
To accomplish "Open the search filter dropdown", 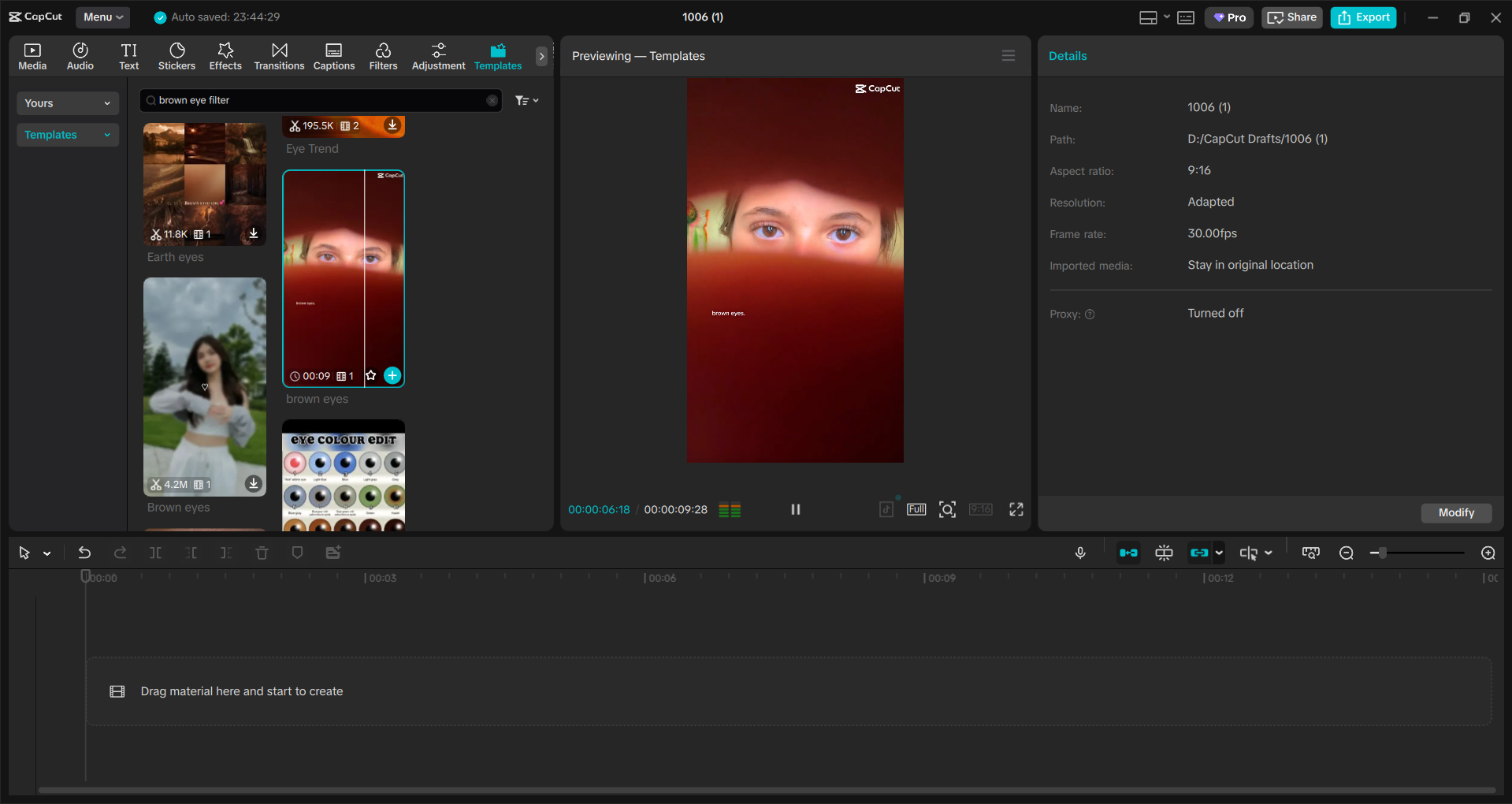I will tap(526, 100).
